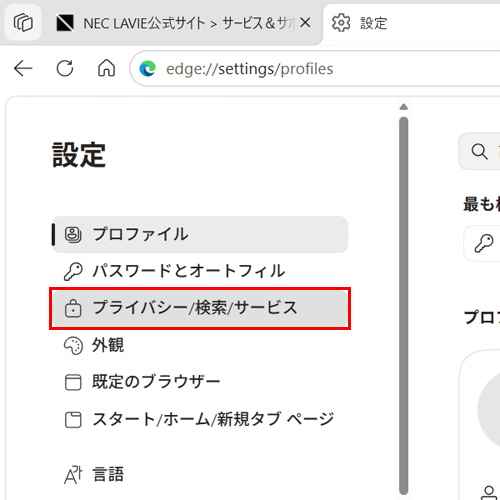
Task: Click the key icon card on the right pane
Action: click(x=484, y=243)
